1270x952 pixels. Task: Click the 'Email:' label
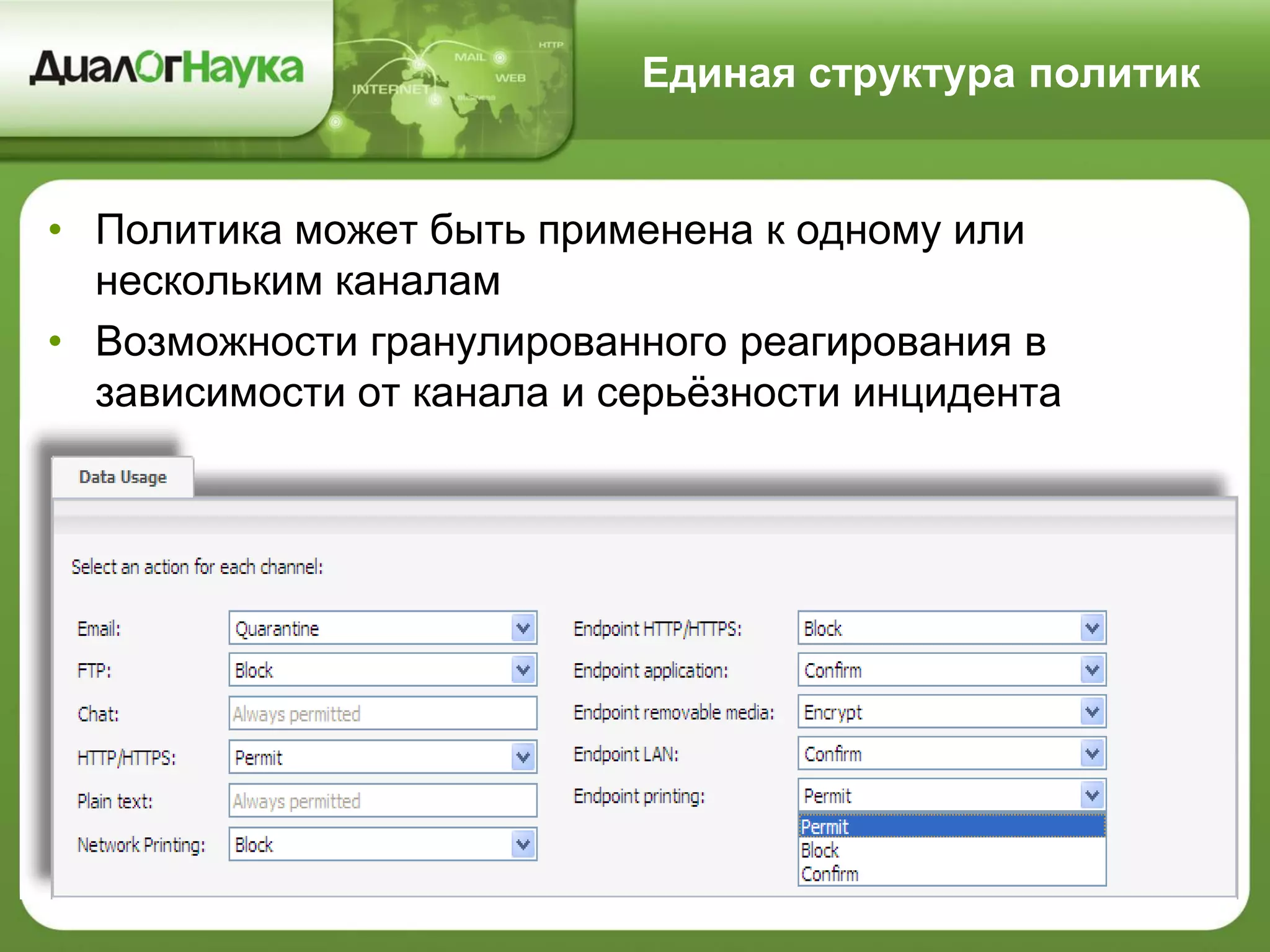pyautogui.click(x=99, y=628)
